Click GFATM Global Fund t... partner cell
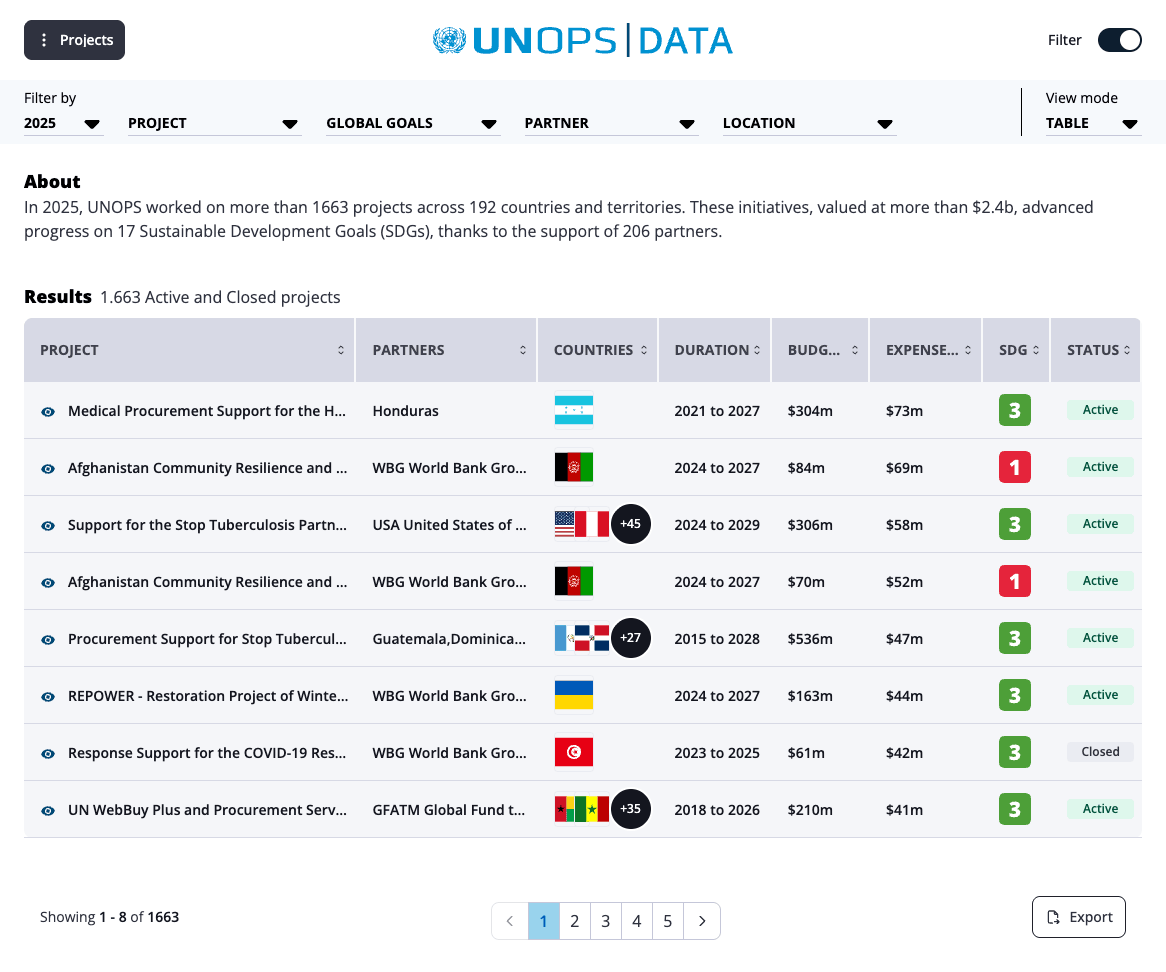This screenshot has height=972, width=1166. [448, 810]
